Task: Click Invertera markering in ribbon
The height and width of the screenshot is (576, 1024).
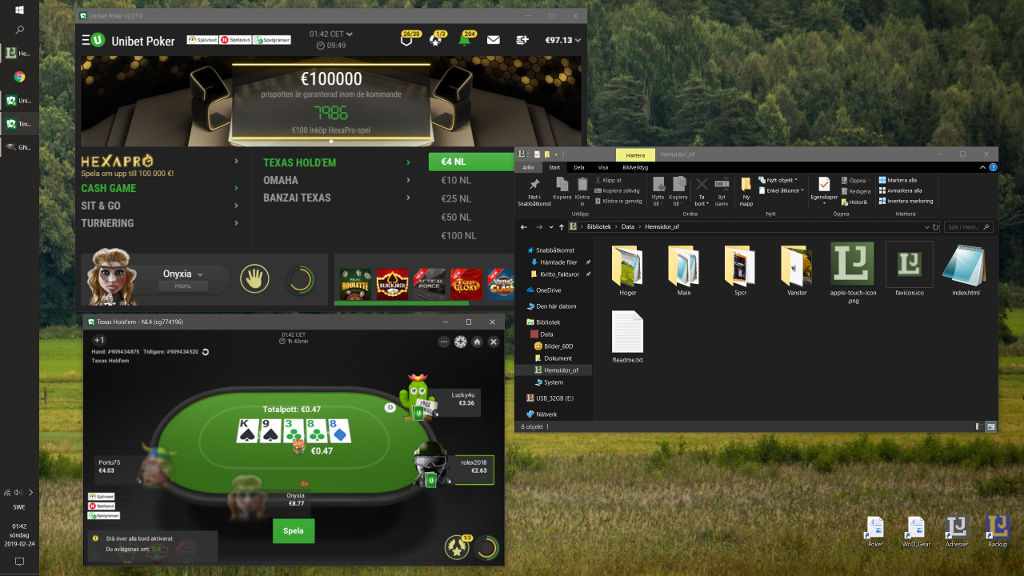Action: [x=906, y=201]
